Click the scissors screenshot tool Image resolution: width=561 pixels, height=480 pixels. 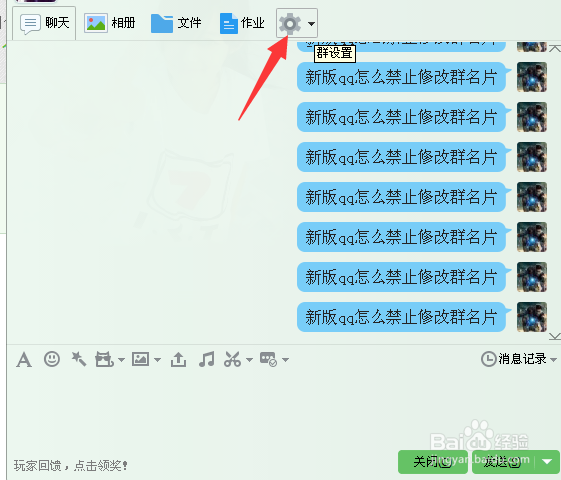[233, 359]
